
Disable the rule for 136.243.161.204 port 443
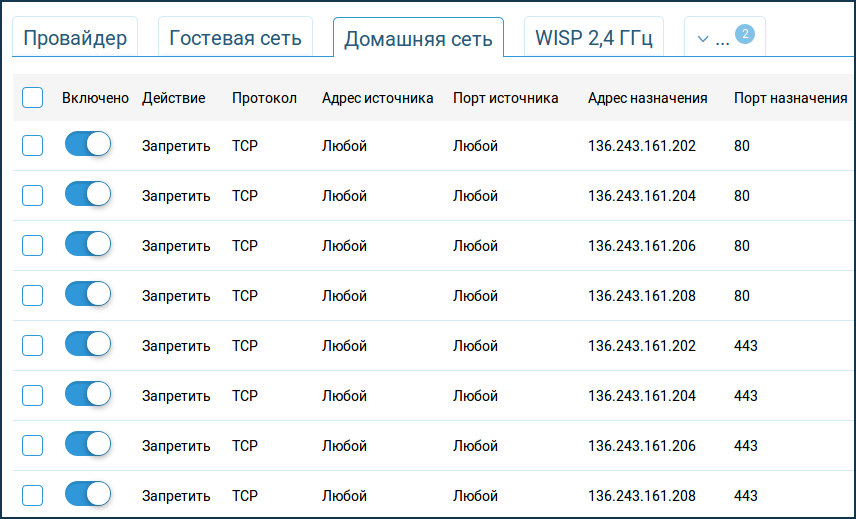(88, 395)
